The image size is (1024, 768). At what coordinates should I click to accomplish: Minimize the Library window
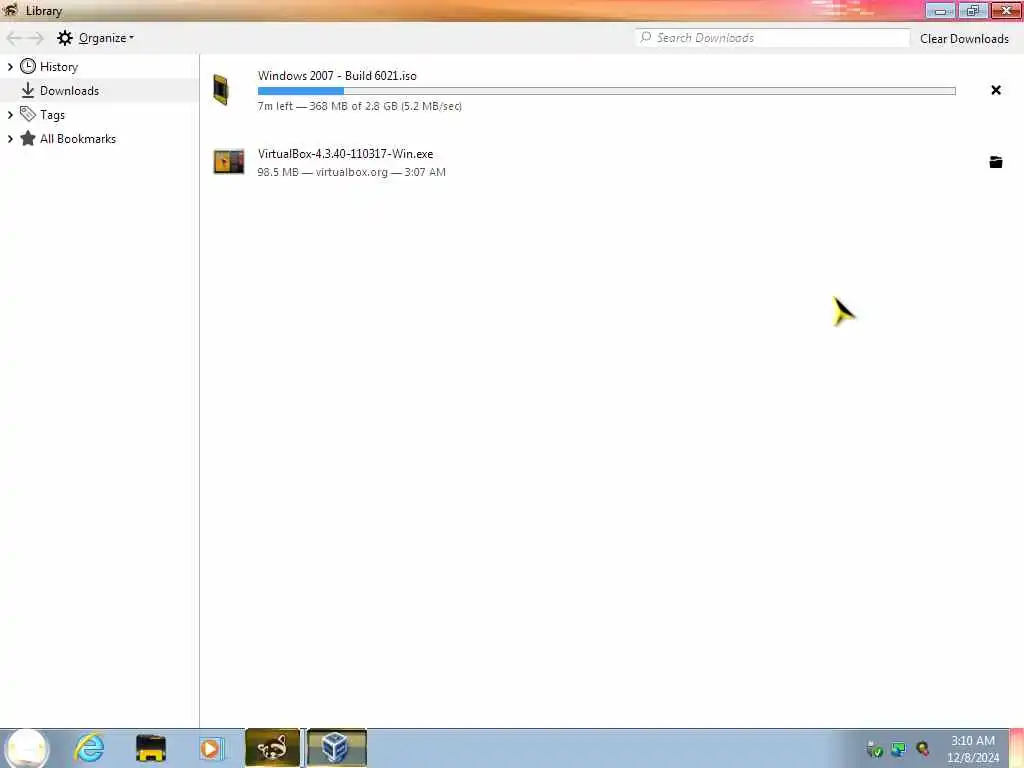tap(940, 10)
